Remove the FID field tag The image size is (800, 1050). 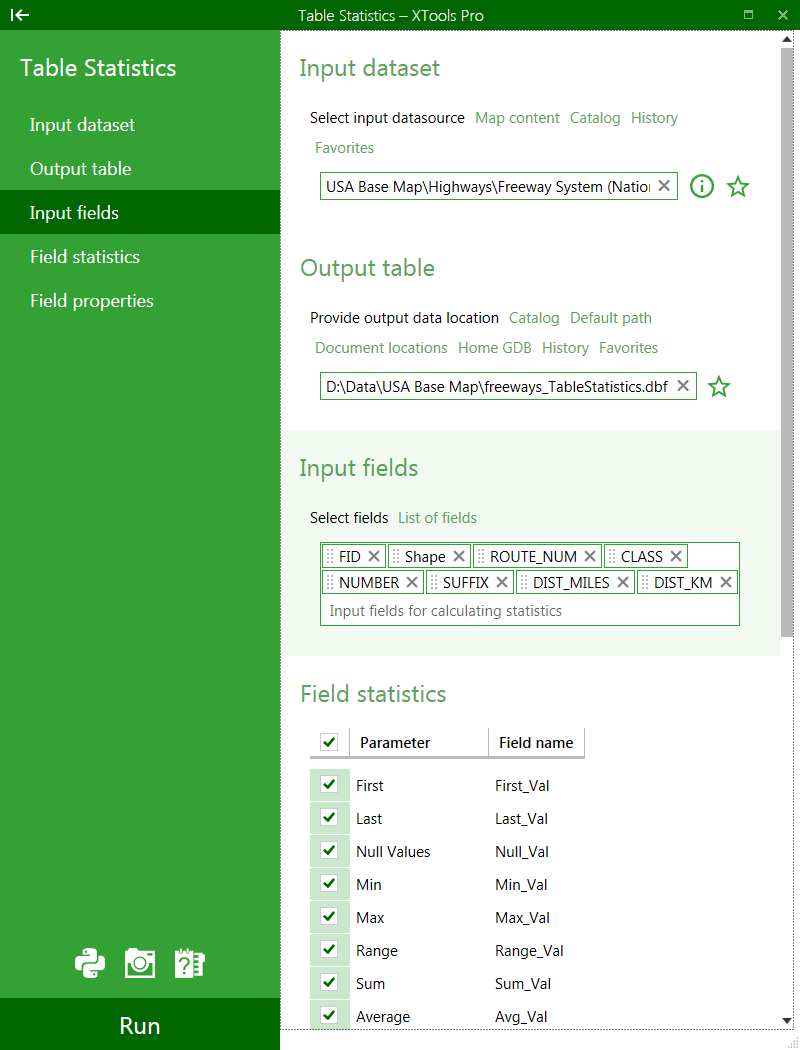click(374, 556)
